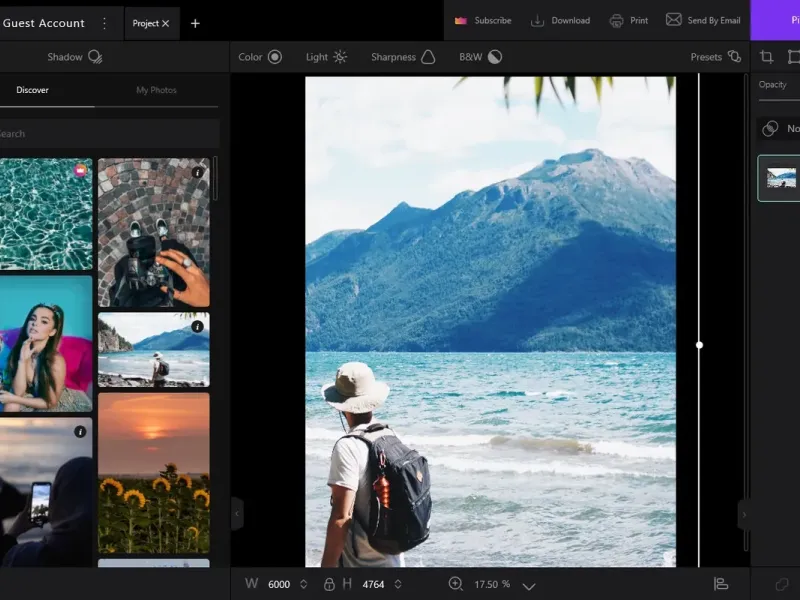Open Guest Account options menu
The height and width of the screenshot is (600, 800).
pyautogui.click(x=104, y=22)
